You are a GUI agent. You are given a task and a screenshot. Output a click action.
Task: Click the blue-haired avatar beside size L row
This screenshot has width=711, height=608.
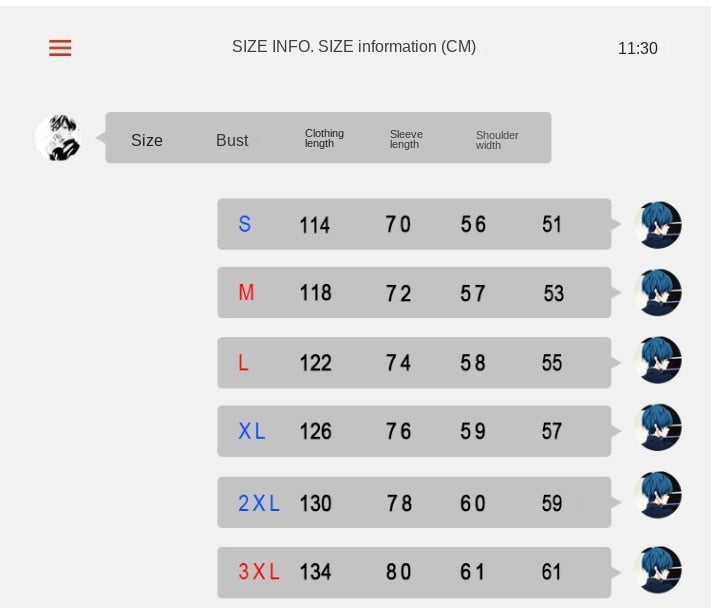pyautogui.click(x=658, y=360)
